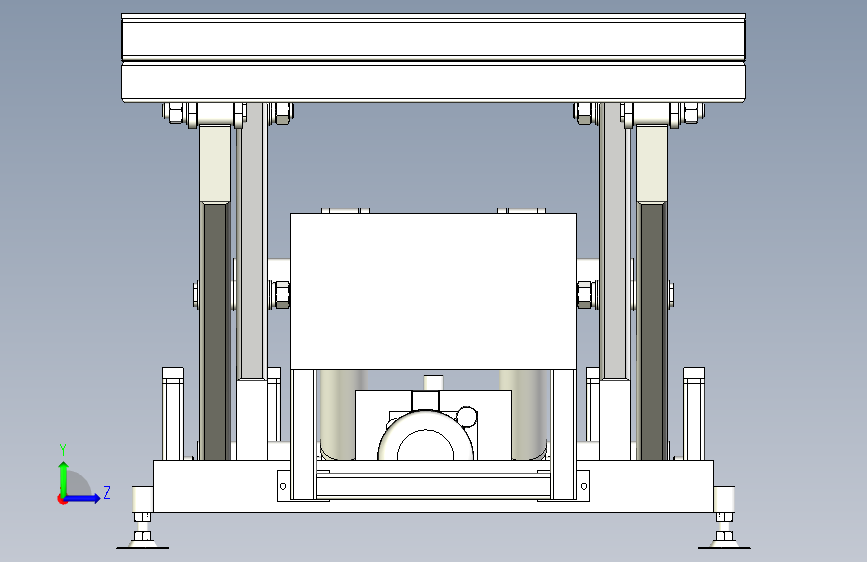Select the left leveling foot pad

click(x=143, y=545)
